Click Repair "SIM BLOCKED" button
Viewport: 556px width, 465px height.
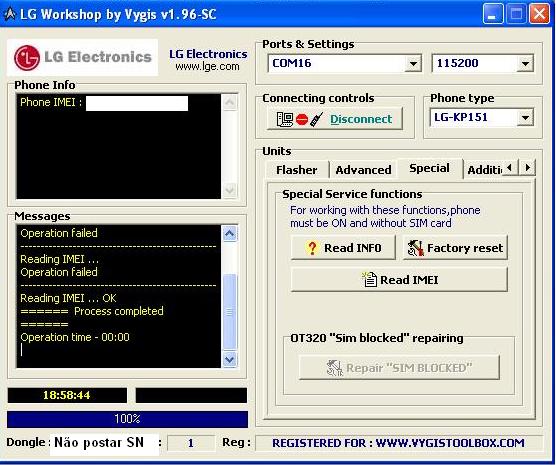399,367
